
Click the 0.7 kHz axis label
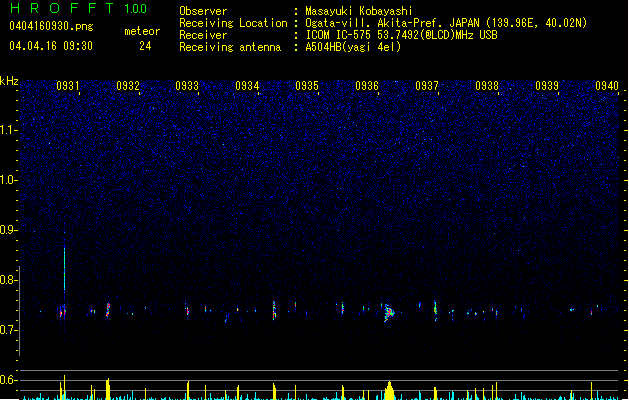coord(9,330)
